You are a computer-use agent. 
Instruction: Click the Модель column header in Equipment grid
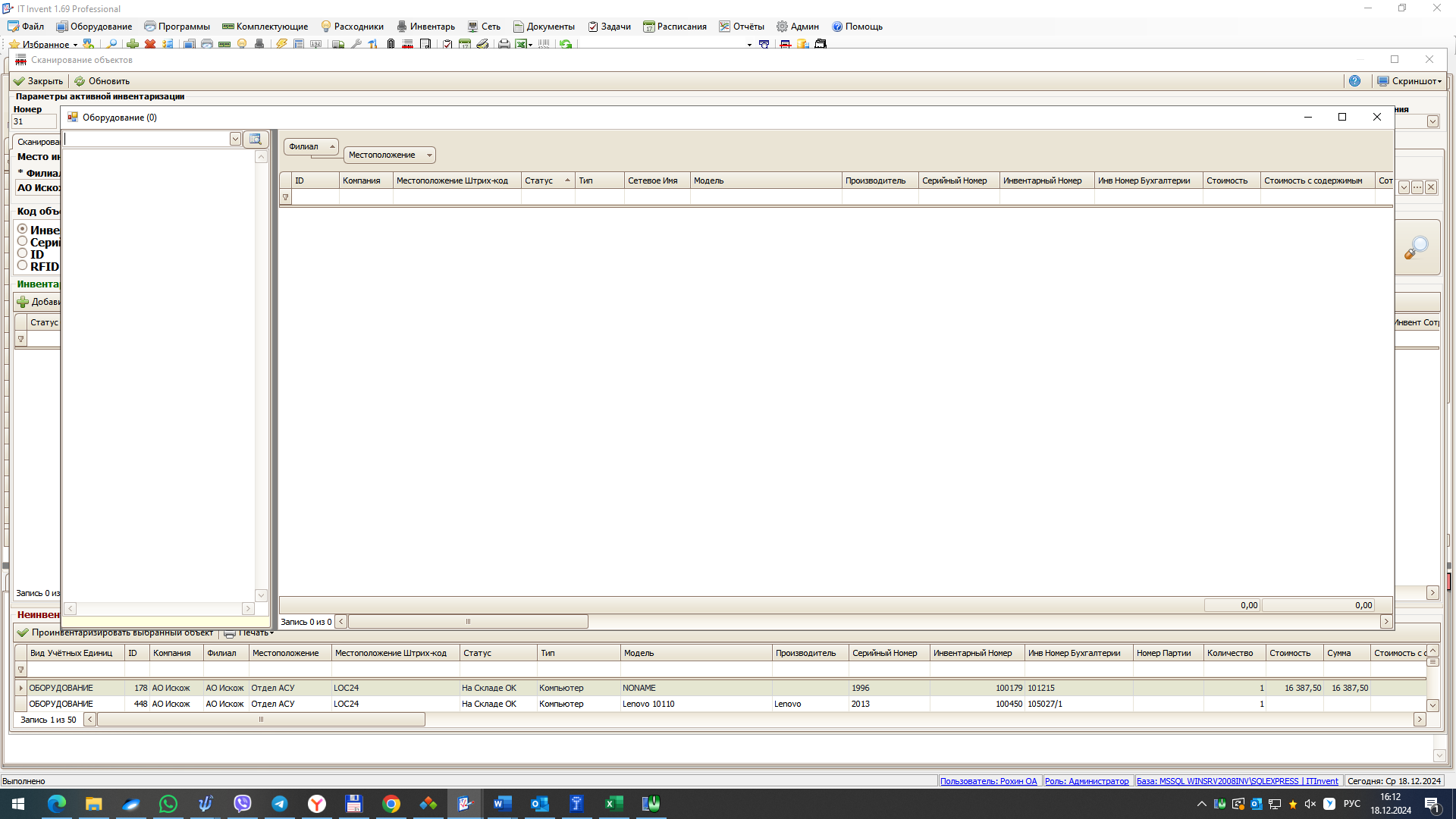[766, 180]
